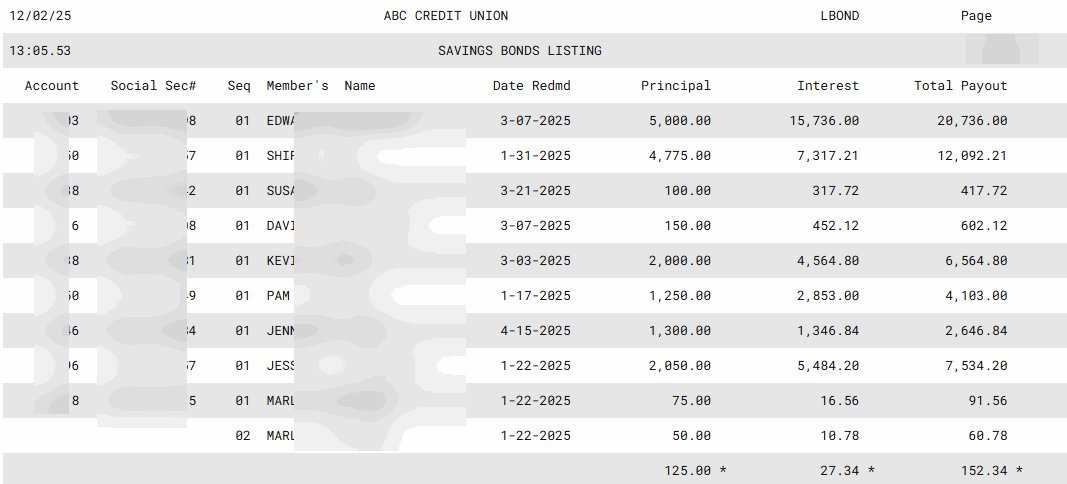
Task: Select the Seq column header
Action: click(x=239, y=86)
